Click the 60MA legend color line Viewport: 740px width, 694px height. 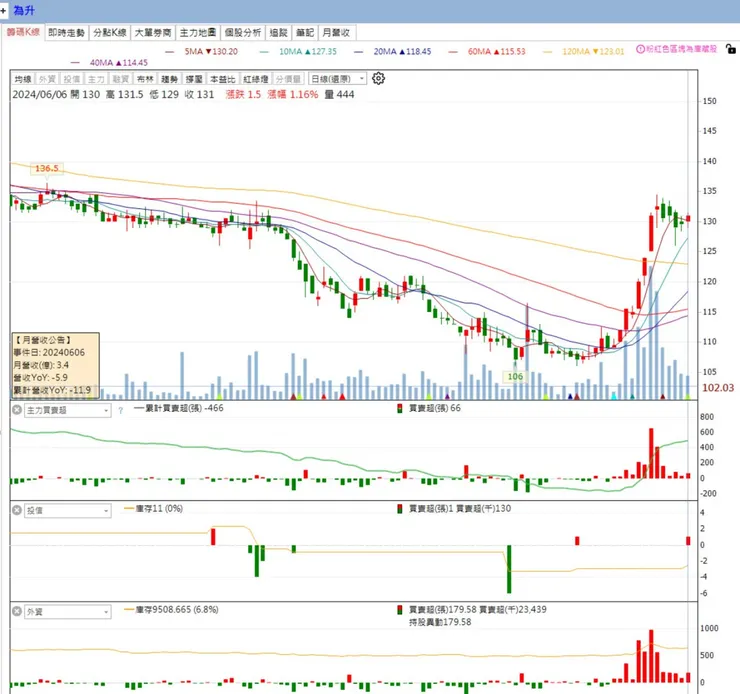453,51
